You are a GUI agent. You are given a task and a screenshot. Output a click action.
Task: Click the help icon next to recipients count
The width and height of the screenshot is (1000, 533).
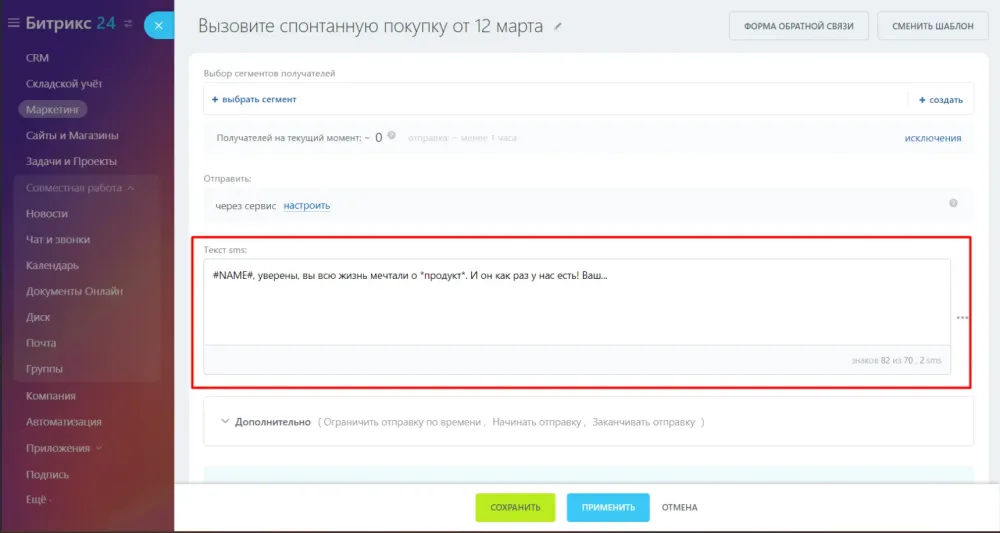392,135
